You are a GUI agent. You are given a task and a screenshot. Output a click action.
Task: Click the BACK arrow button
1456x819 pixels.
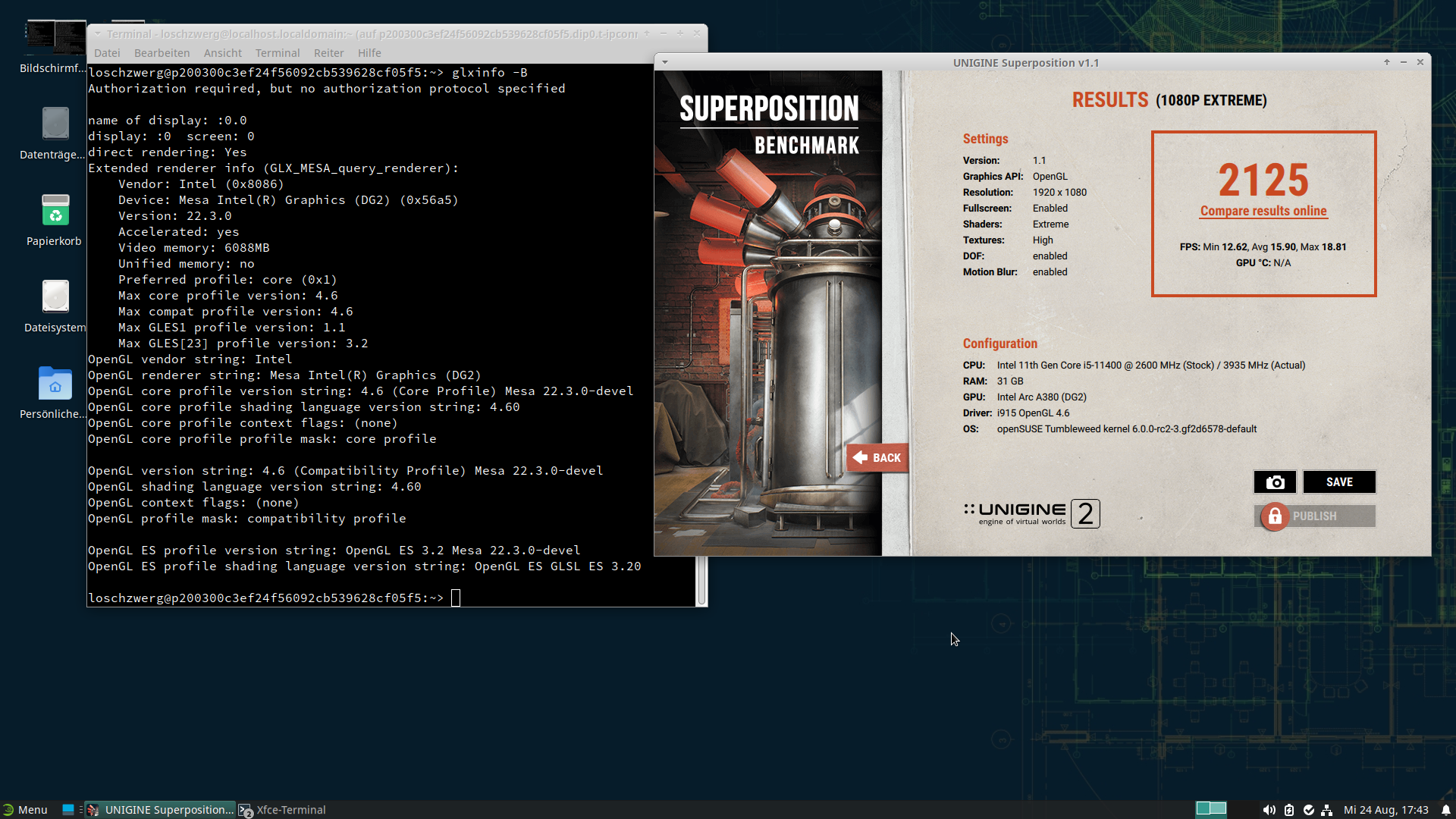(877, 458)
